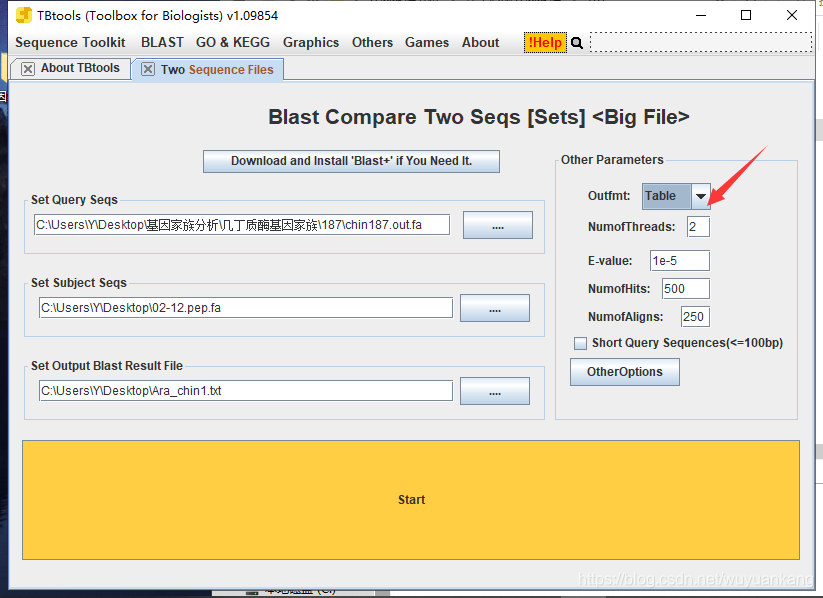Click the TBtools app logo icon

point(24,15)
